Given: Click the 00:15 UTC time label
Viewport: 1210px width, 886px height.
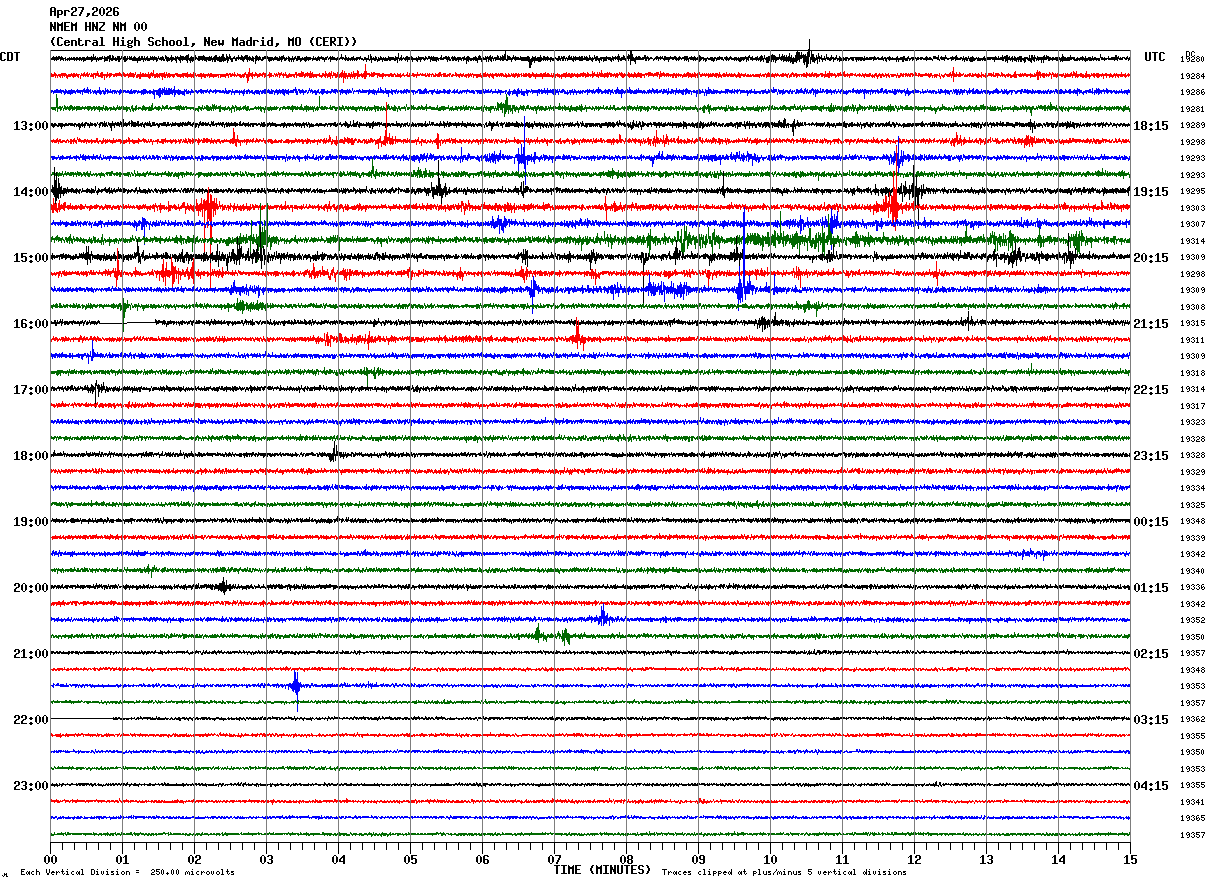Looking at the screenshot, I should pyautogui.click(x=1150, y=522).
